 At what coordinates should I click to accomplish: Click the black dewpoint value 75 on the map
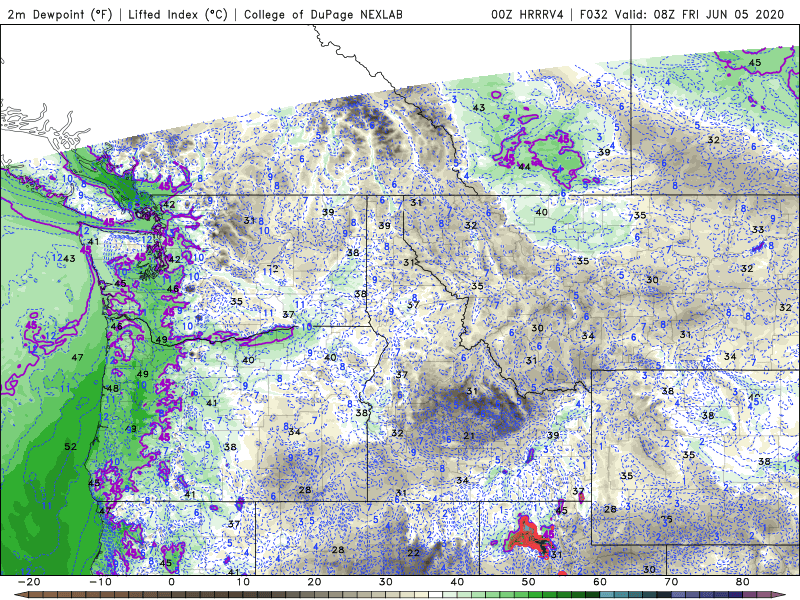pos(666,519)
